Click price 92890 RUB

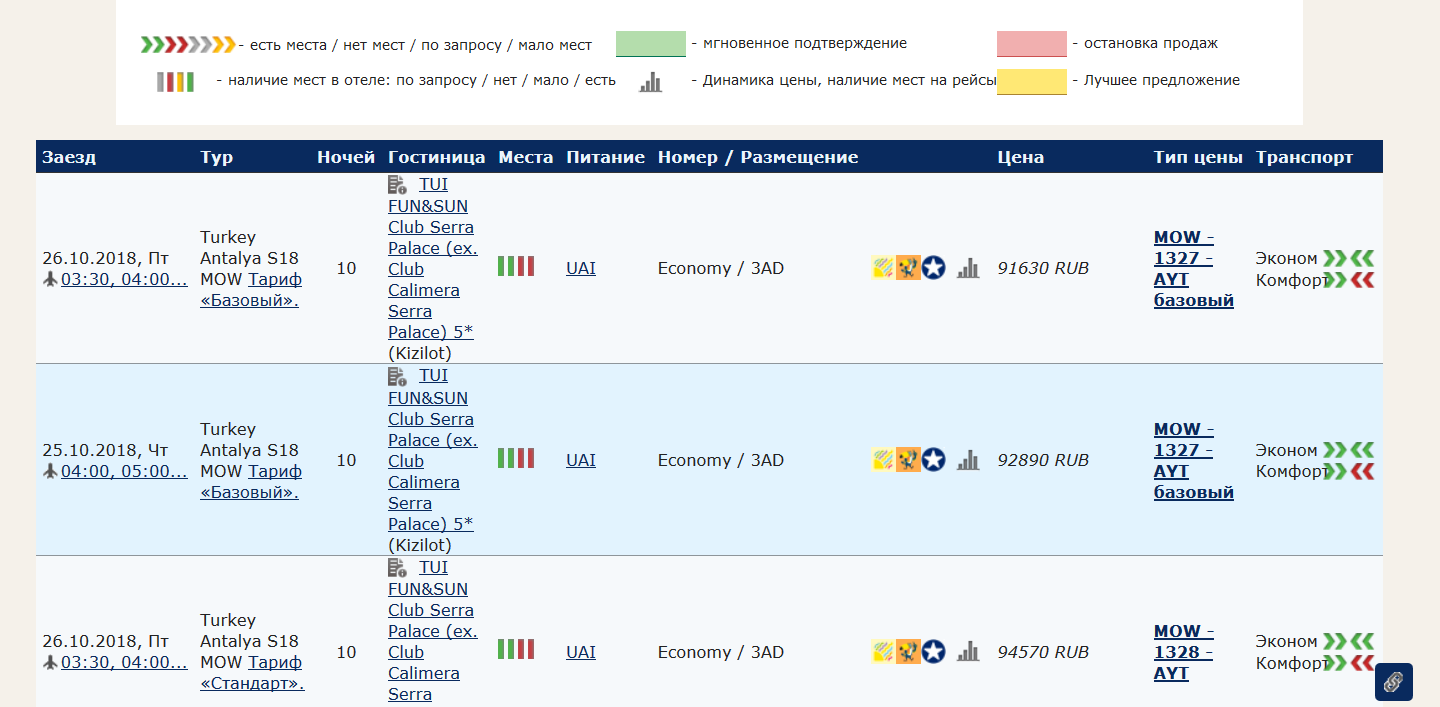(1043, 460)
